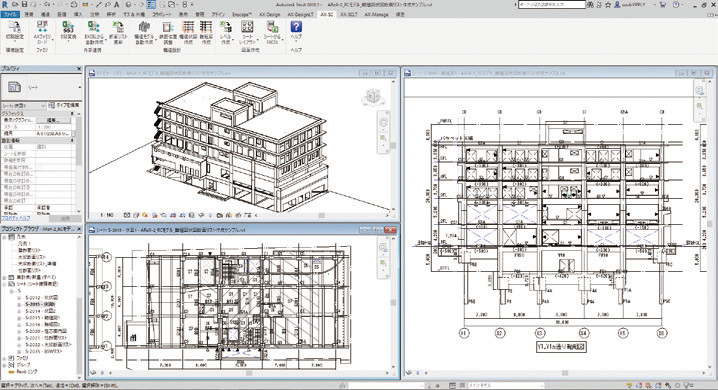Expand the グループ node in Project Browser
The image size is (718, 390).
[5, 365]
